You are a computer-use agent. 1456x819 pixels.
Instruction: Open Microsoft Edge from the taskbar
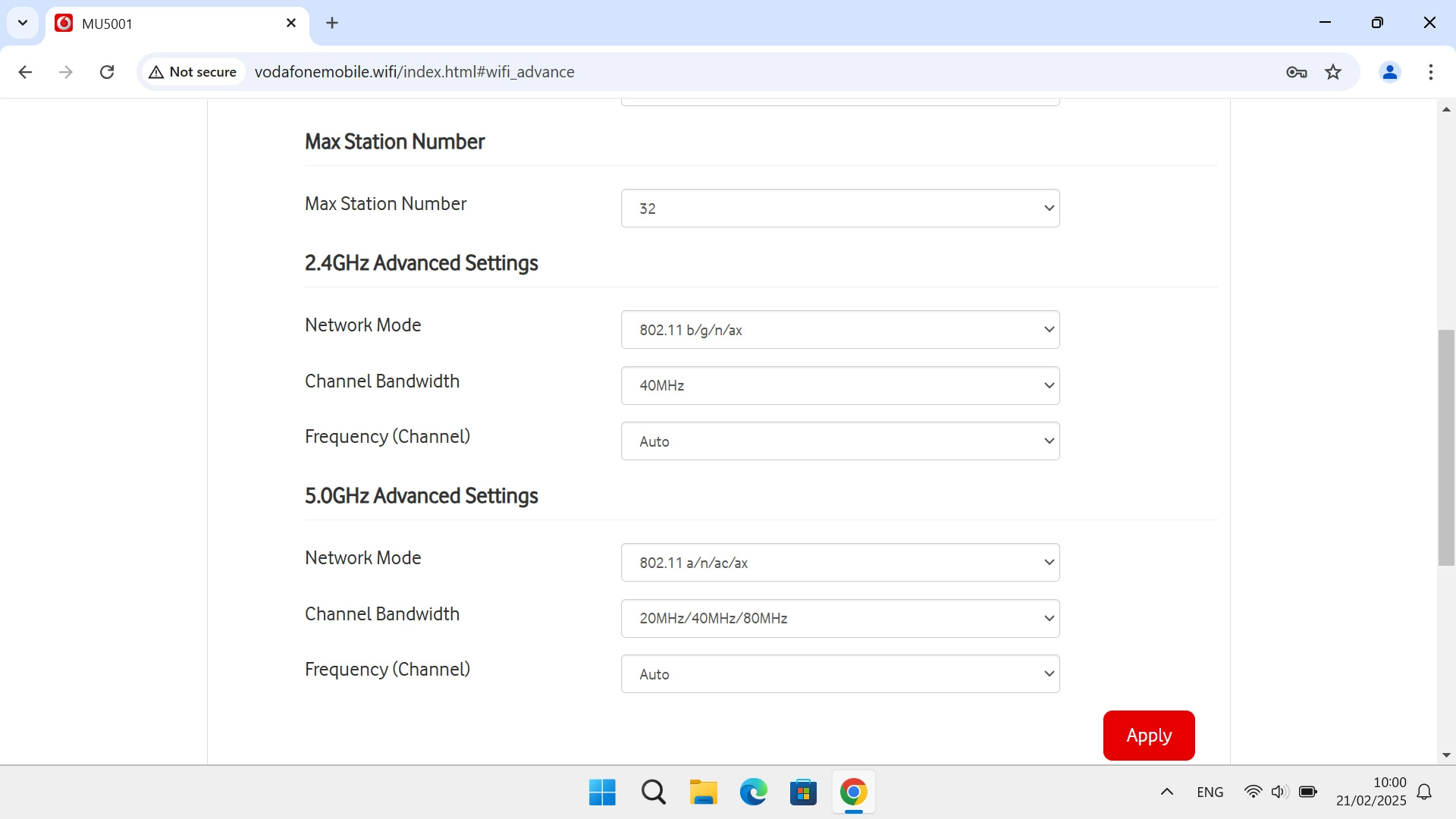click(x=752, y=792)
